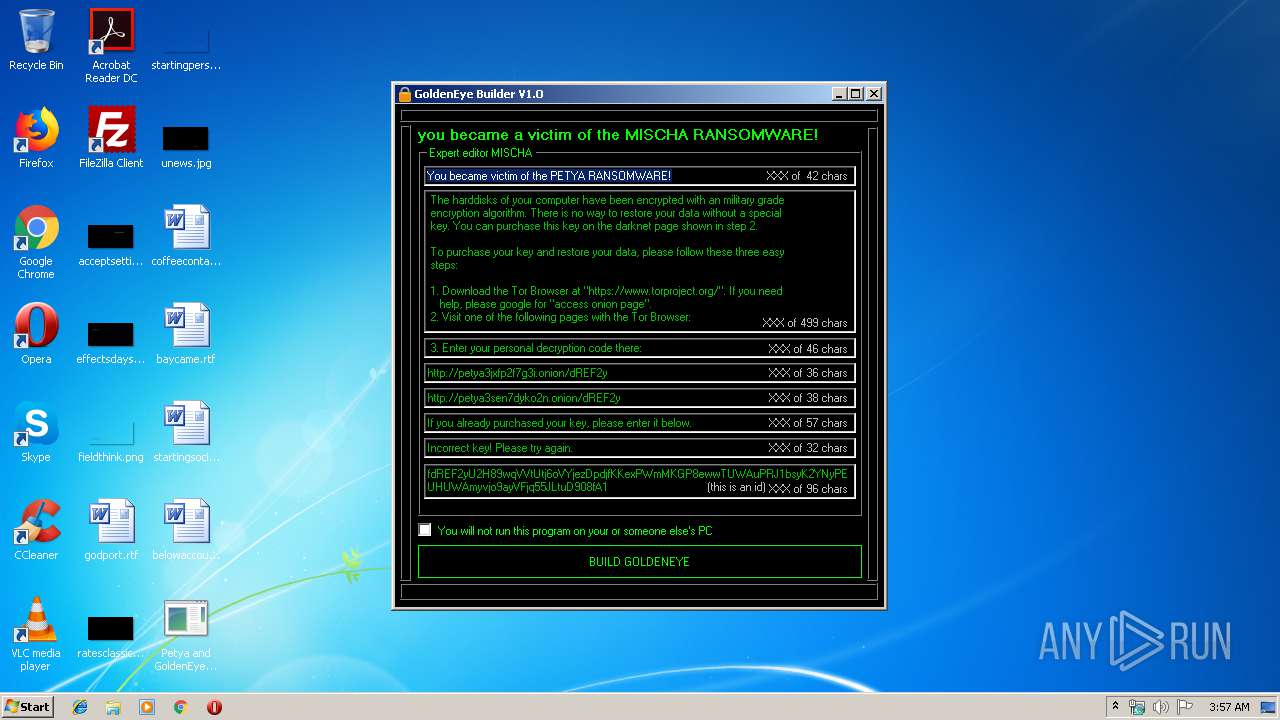The image size is (1280, 720).
Task: Click the volume speaker tray icon
Action: [1161, 707]
